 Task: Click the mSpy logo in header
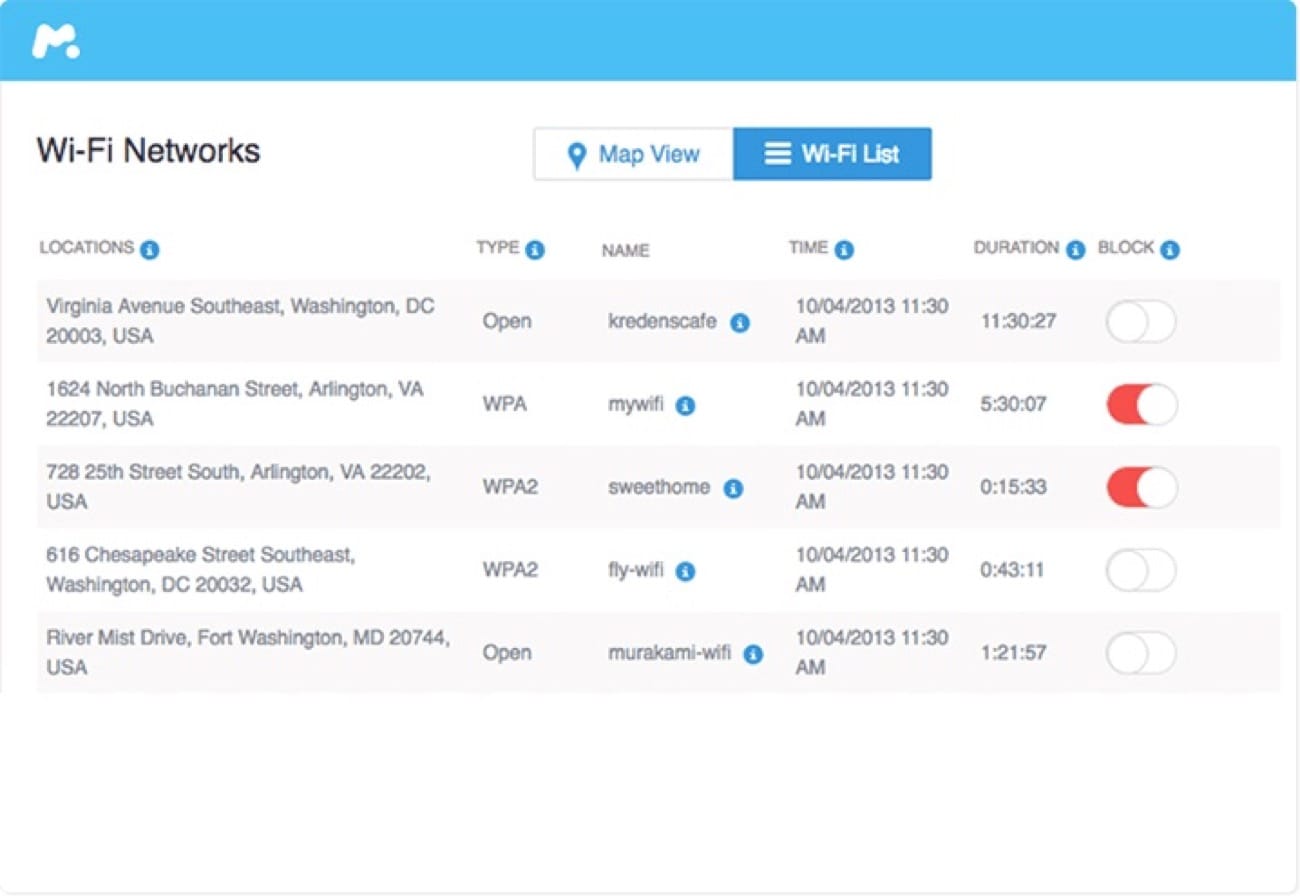(55, 41)
